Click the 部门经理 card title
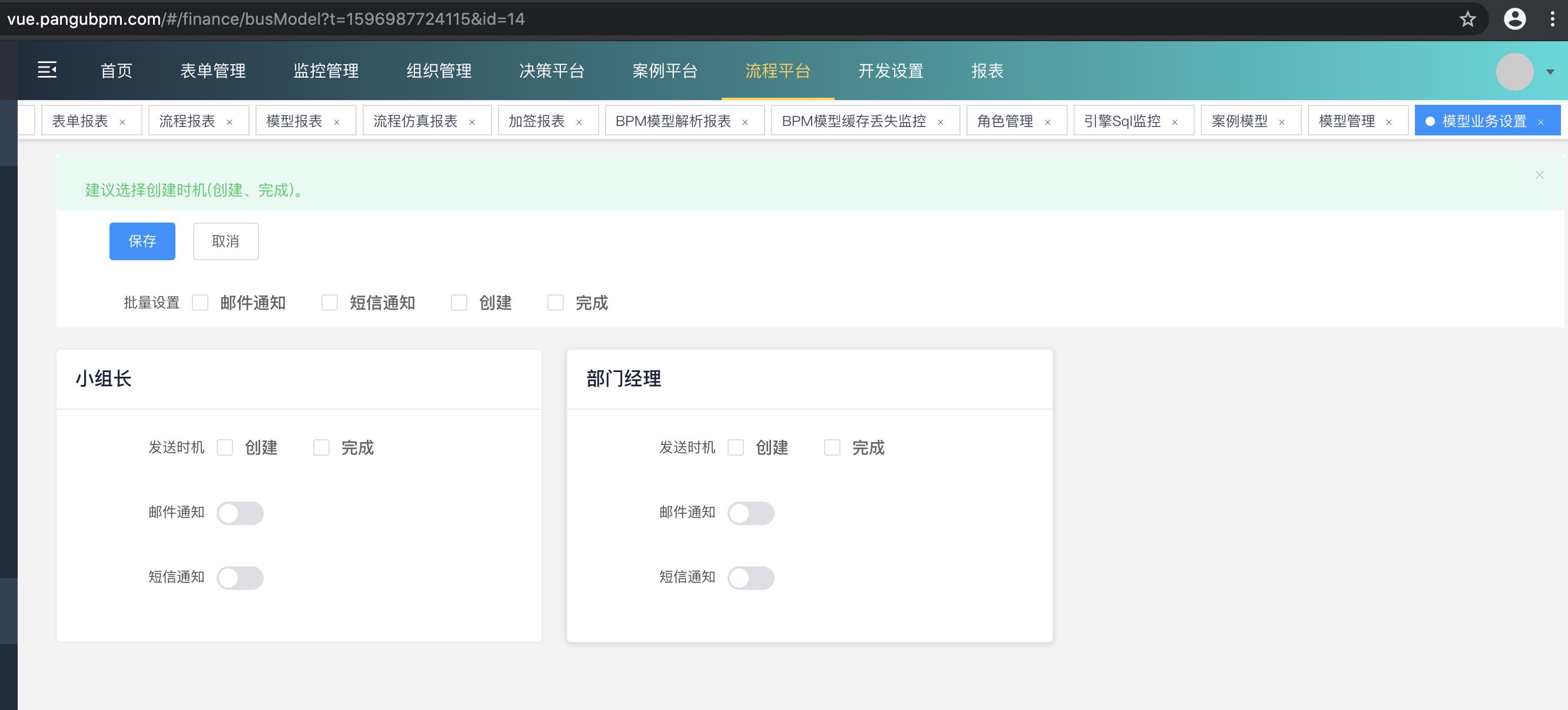 coord(623,379)
